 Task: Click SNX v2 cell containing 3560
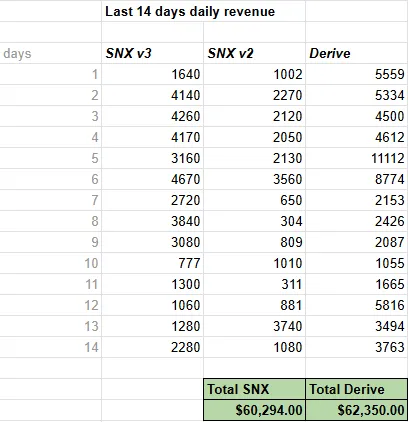(x=254, y=179)
